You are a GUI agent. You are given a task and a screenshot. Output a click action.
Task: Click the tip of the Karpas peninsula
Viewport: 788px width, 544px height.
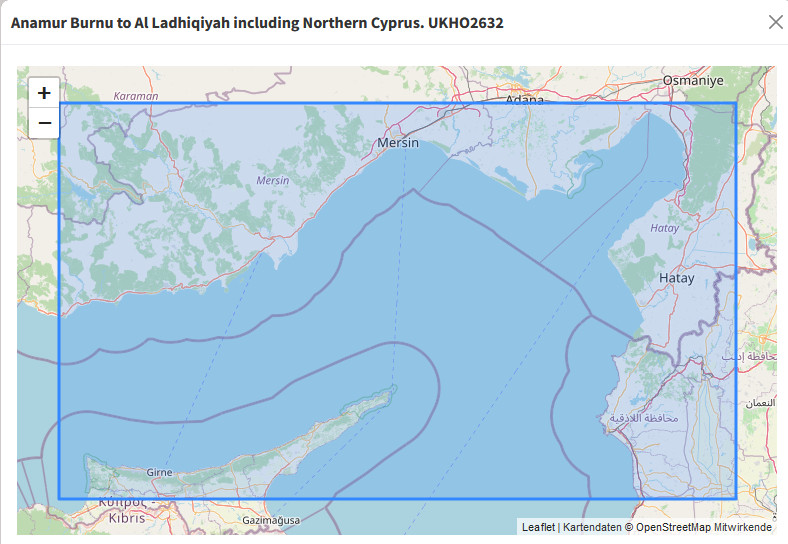click(x=395, y=389)
